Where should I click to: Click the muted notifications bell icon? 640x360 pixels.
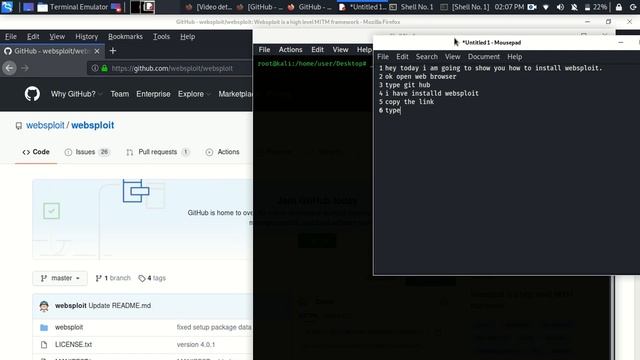click(574, 7)
